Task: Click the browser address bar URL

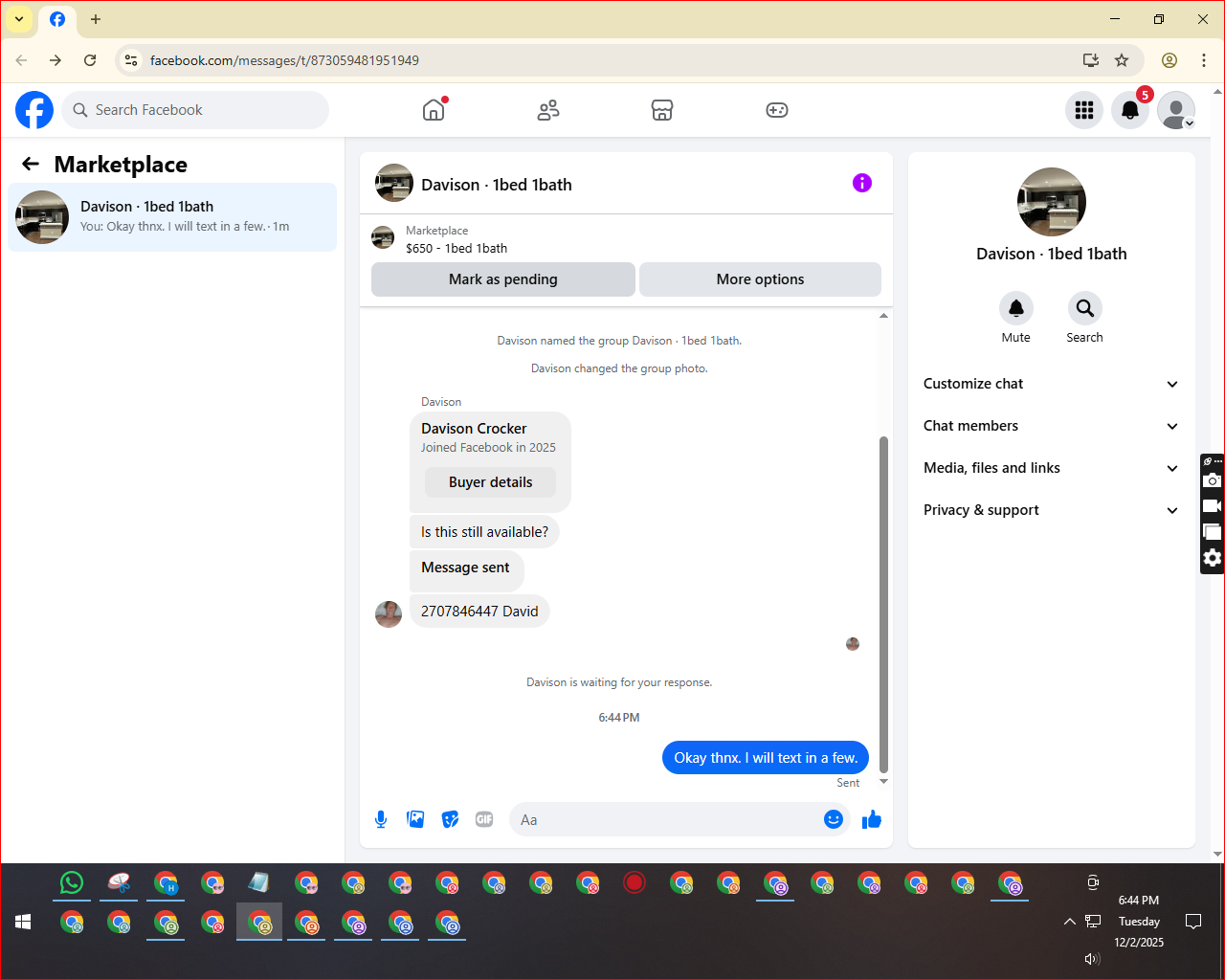Action: [284, 60]
